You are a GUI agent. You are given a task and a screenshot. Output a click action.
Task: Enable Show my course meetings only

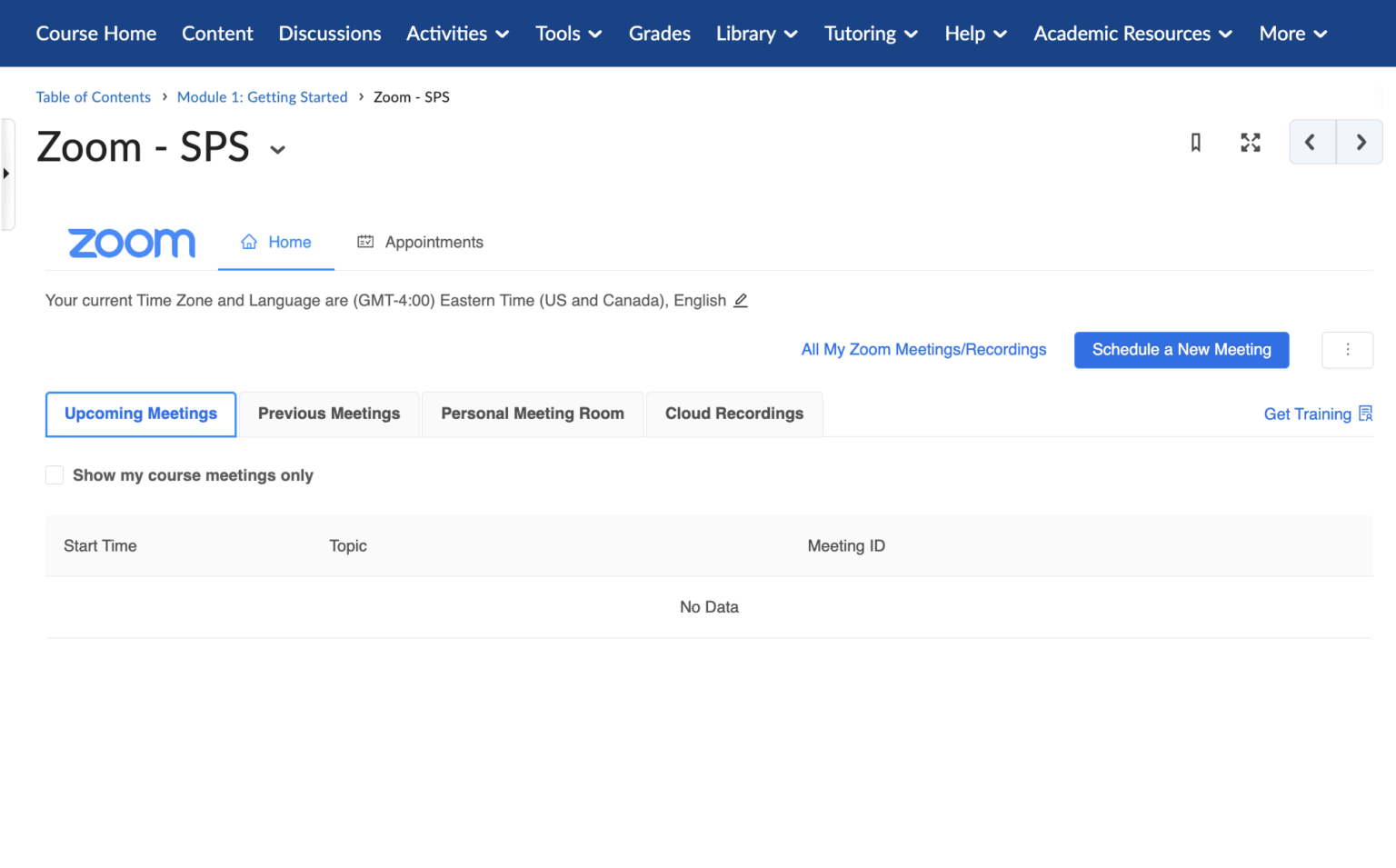54,474
